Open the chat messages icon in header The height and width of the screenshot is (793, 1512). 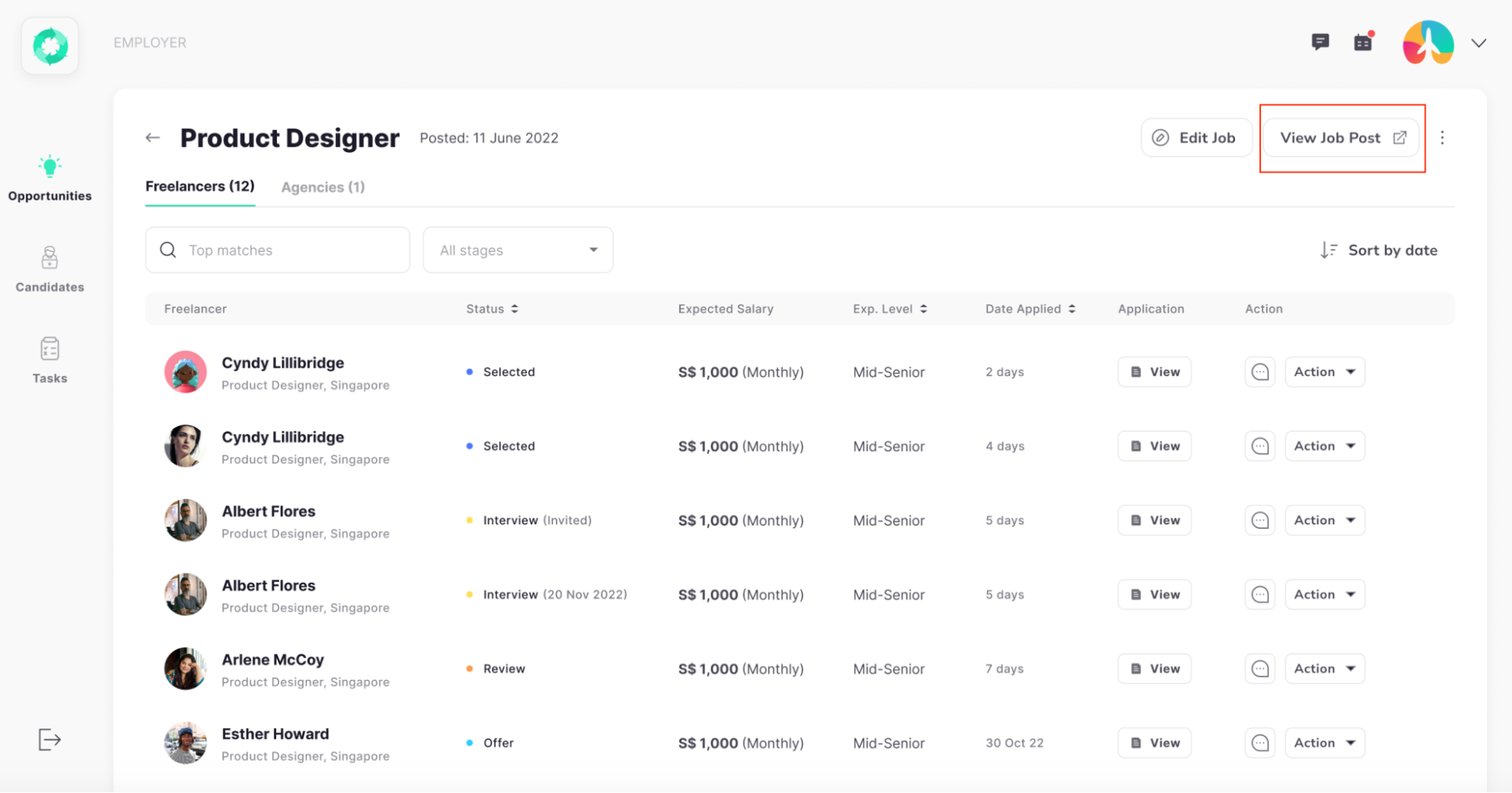coord(1320,42)
